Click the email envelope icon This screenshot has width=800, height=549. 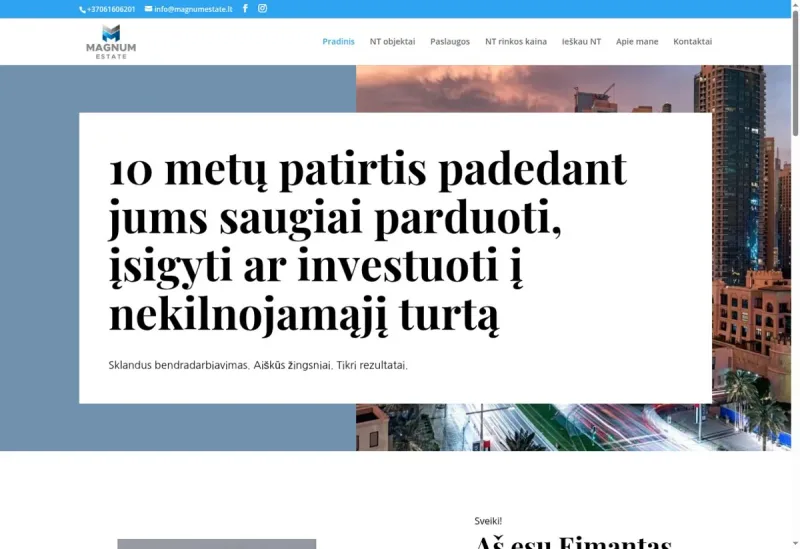pos(148,9)
